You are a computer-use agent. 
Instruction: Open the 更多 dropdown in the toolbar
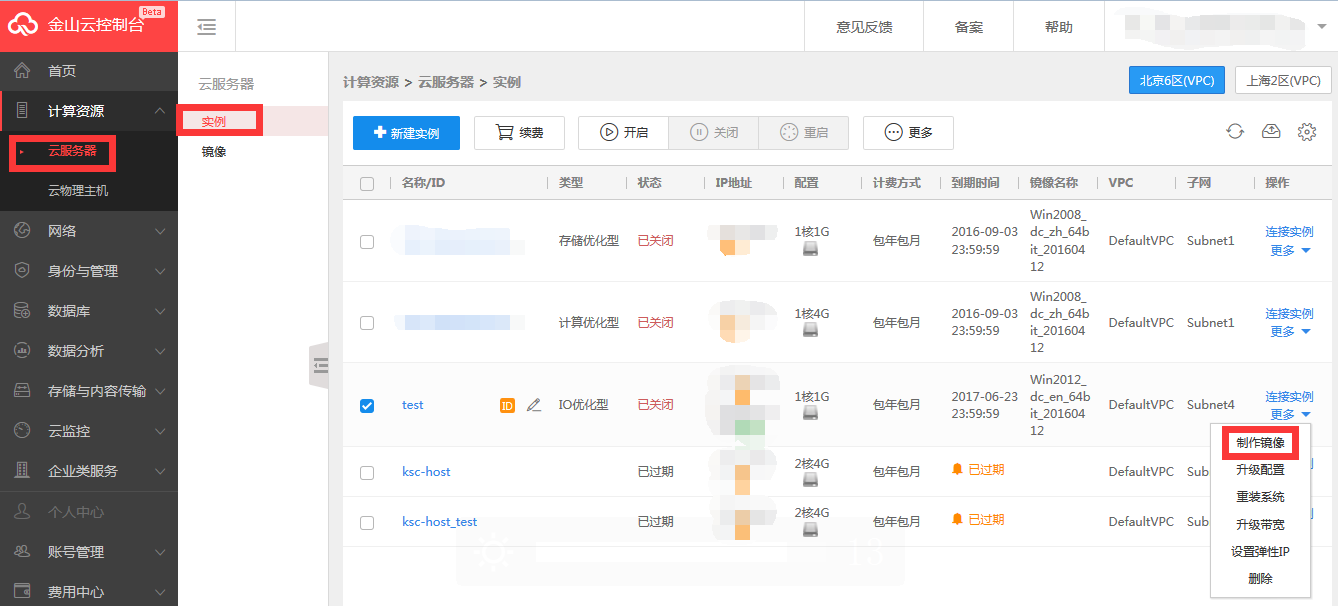[908, 133]
